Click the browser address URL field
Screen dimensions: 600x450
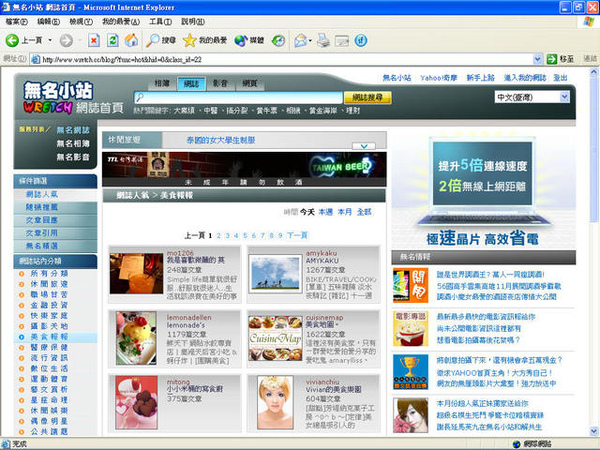(x=287, y=59)
